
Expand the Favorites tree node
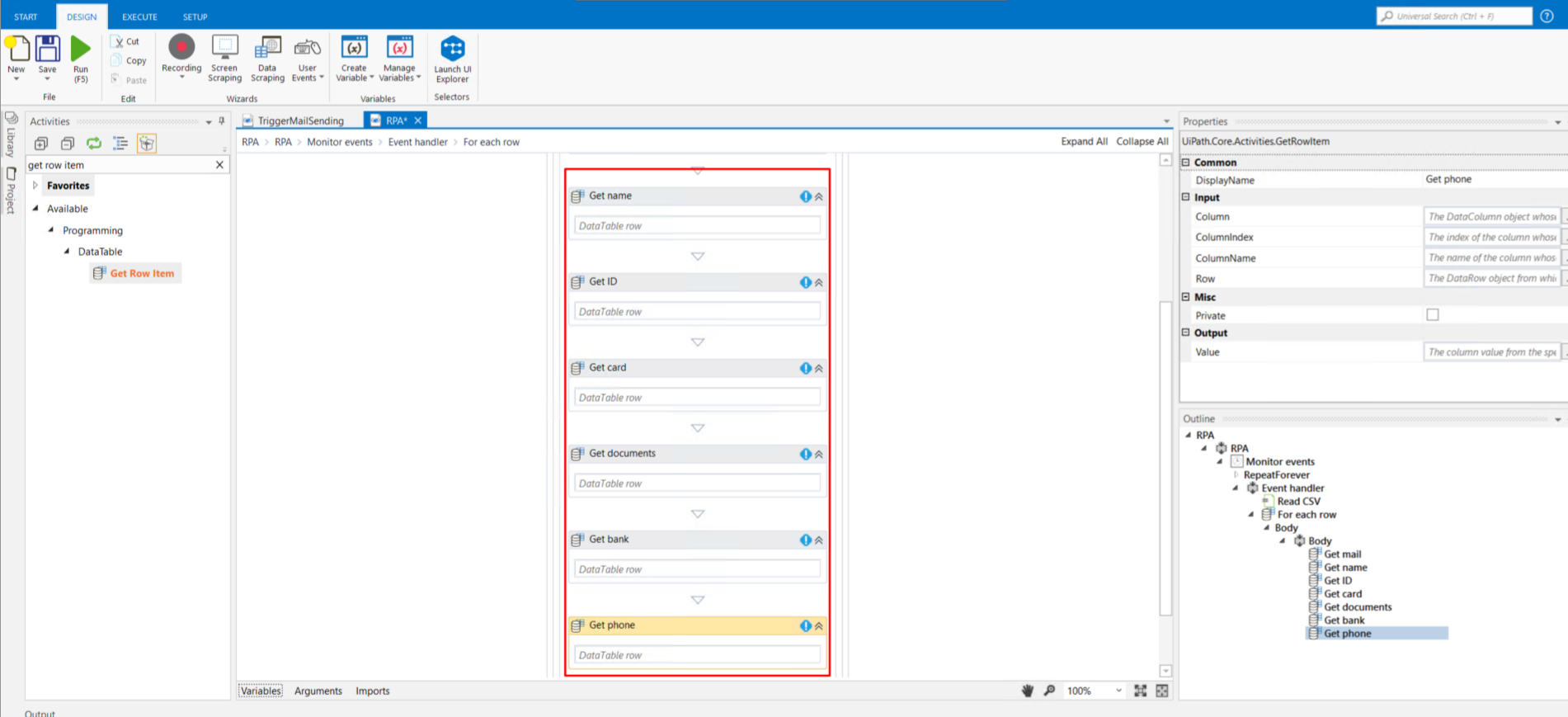pyautogui.click(x=35, y=186)
